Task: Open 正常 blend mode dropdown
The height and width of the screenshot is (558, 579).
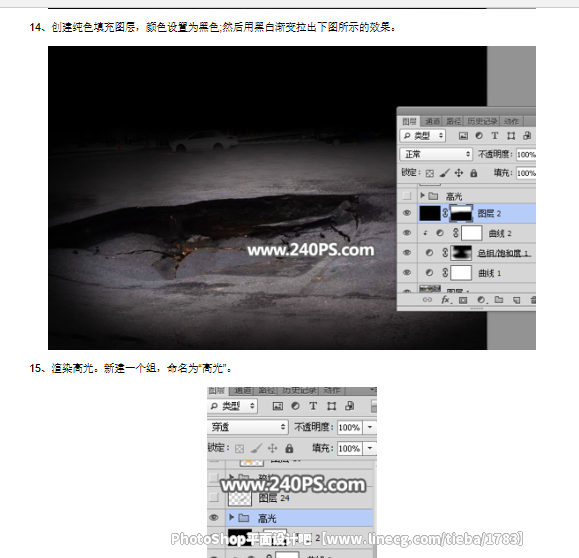Action: pos(436,154)
